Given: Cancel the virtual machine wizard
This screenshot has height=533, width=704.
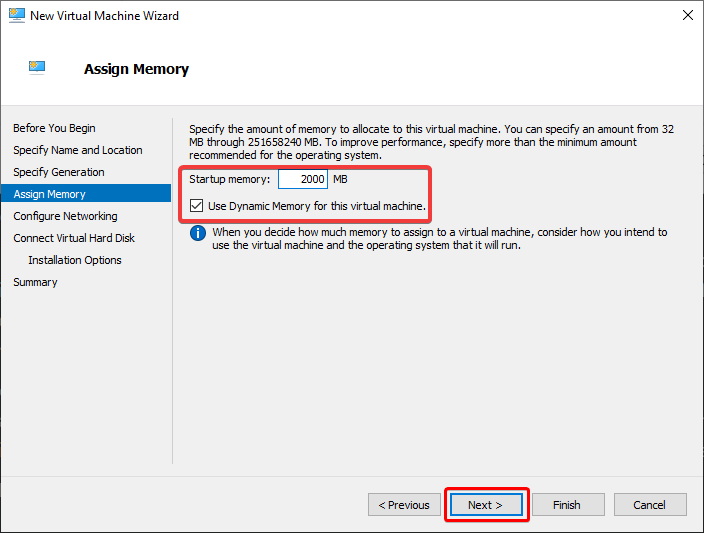Looking at the screenshot, I should click(650, 505).
